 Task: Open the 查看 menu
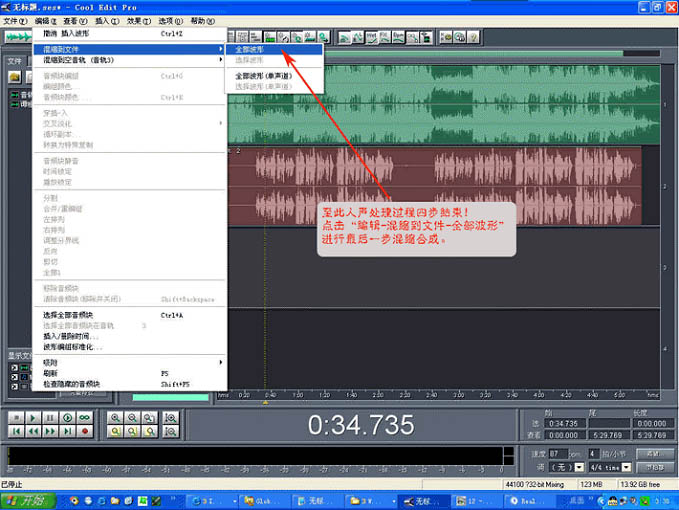click(x=75, y=21)
